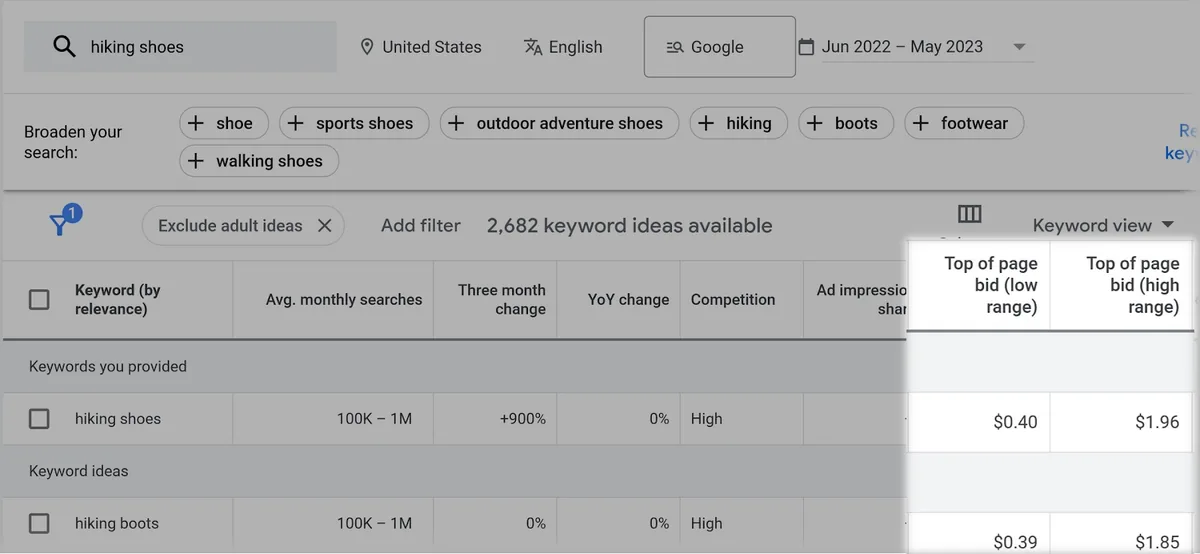
Task: Sort by Top of page bid low range
Action: (990, 285)
